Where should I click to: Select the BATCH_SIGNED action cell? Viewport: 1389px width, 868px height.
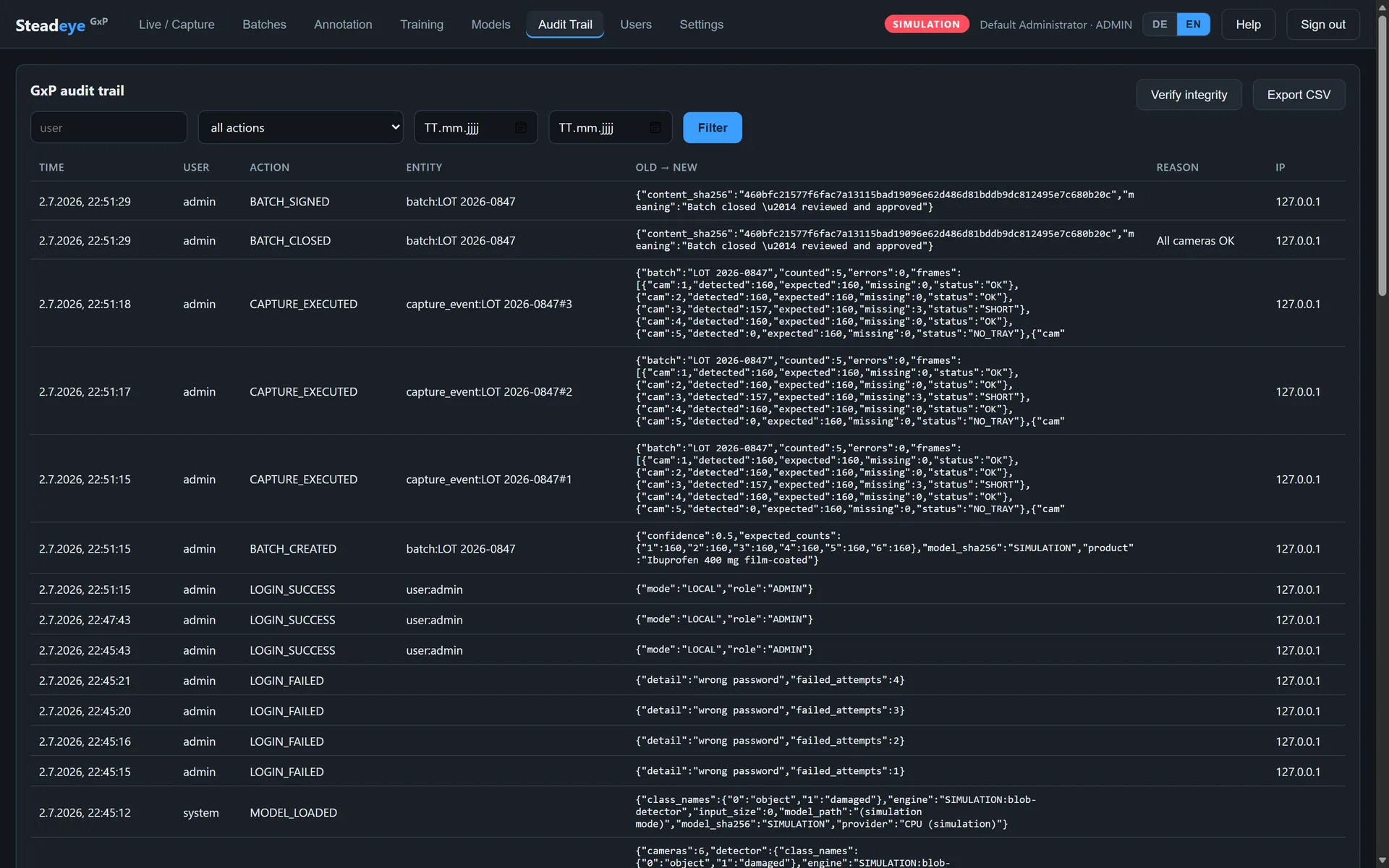289,202
